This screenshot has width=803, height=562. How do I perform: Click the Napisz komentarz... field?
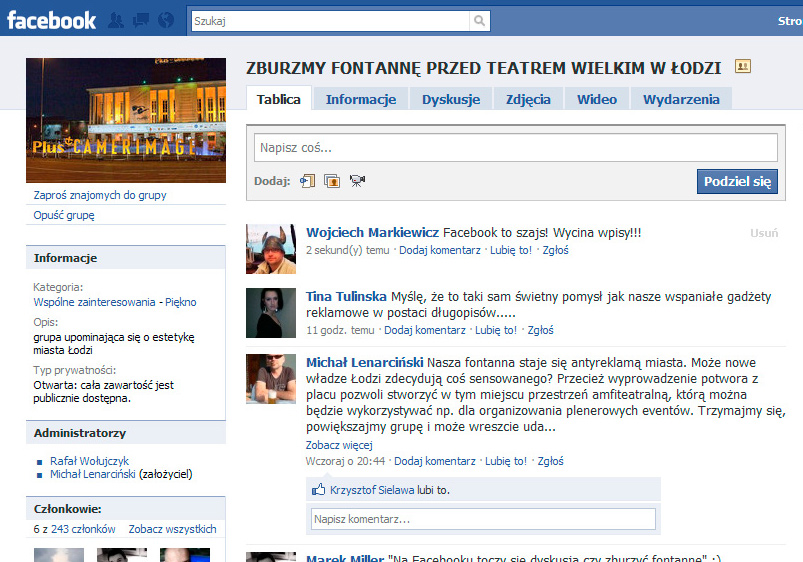483,519
